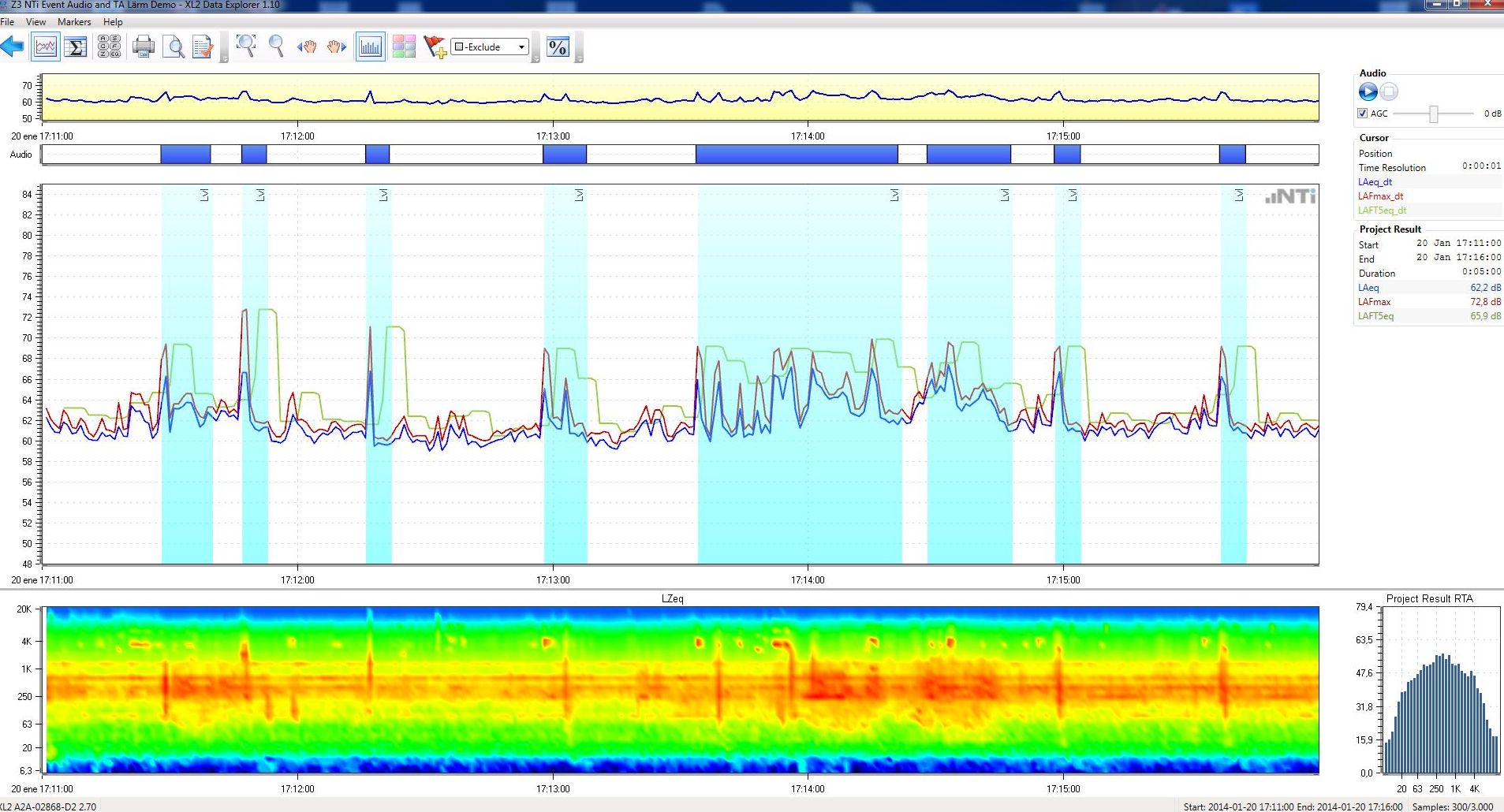The image size is (1504, 812).
Task: Click the XL2 A2A-02868-D2 2.70 status text
Action: (x=47, y=806)
